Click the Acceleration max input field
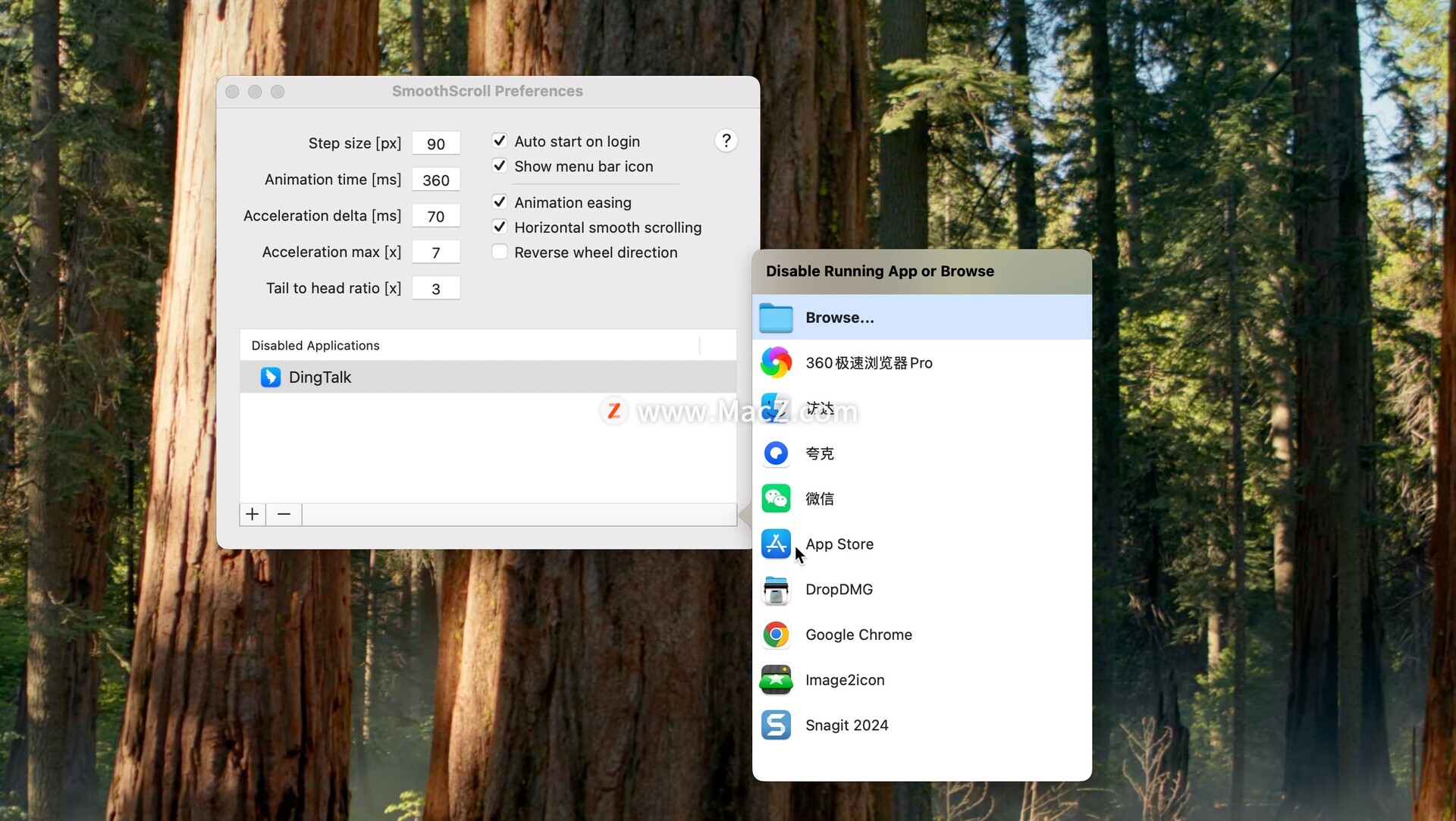The image size is (1456, 821). pyautogui.click(x=436, y=252)
